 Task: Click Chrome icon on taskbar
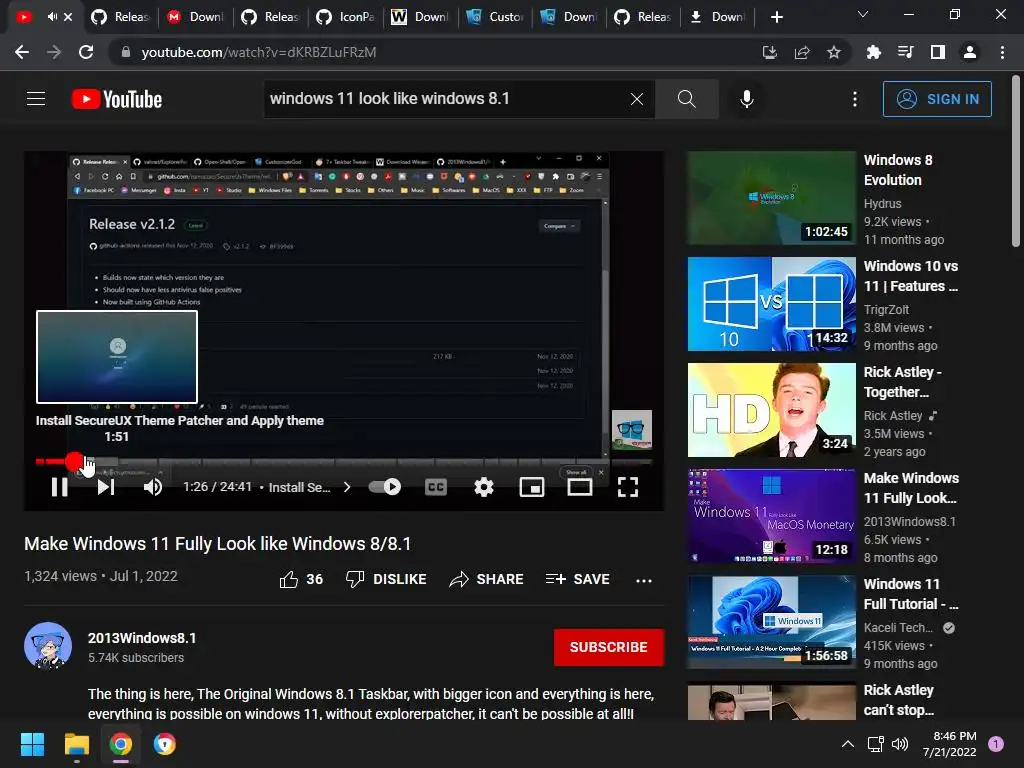pyautogui.click(x=121, y=744)
